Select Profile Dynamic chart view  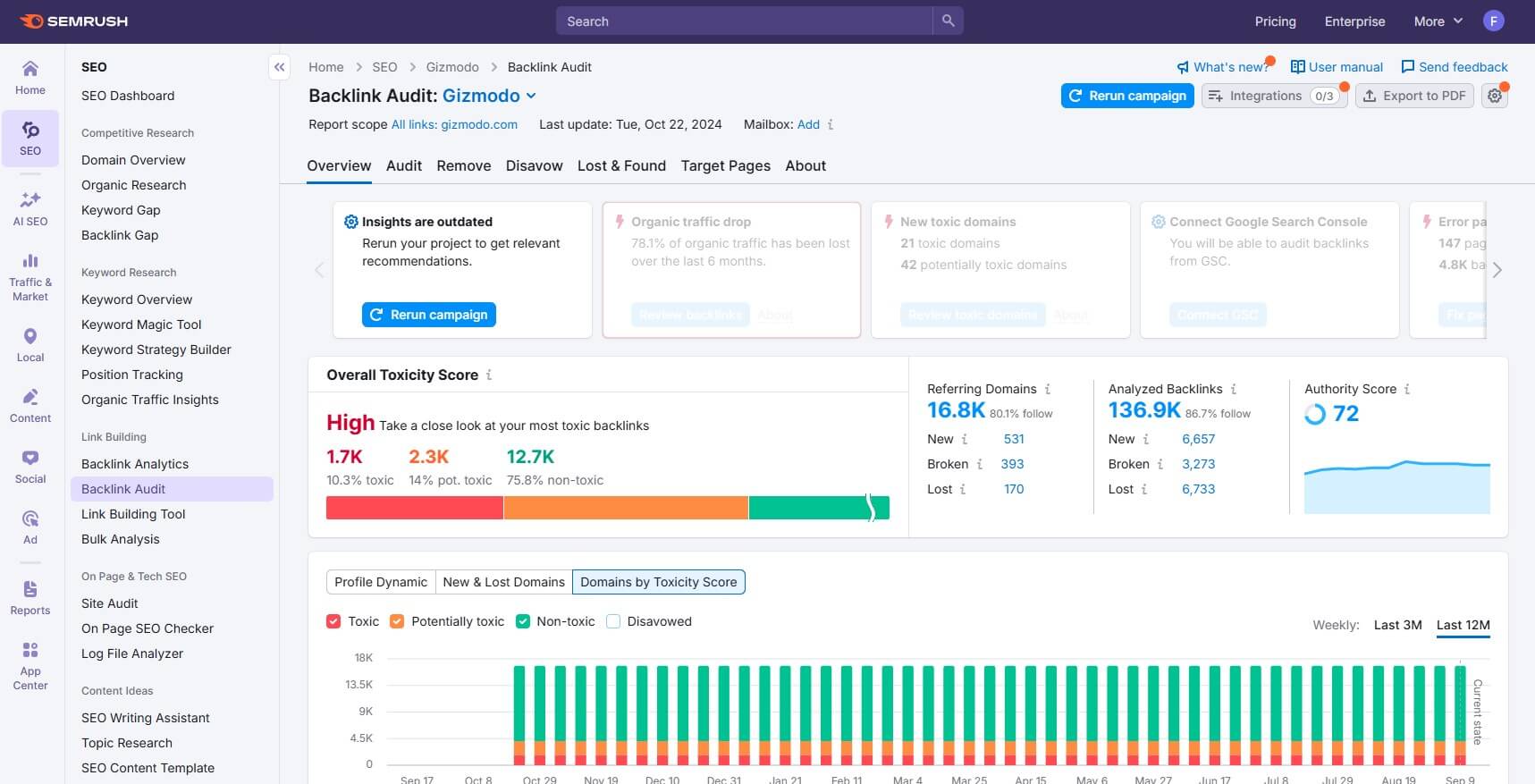point(381,582)
